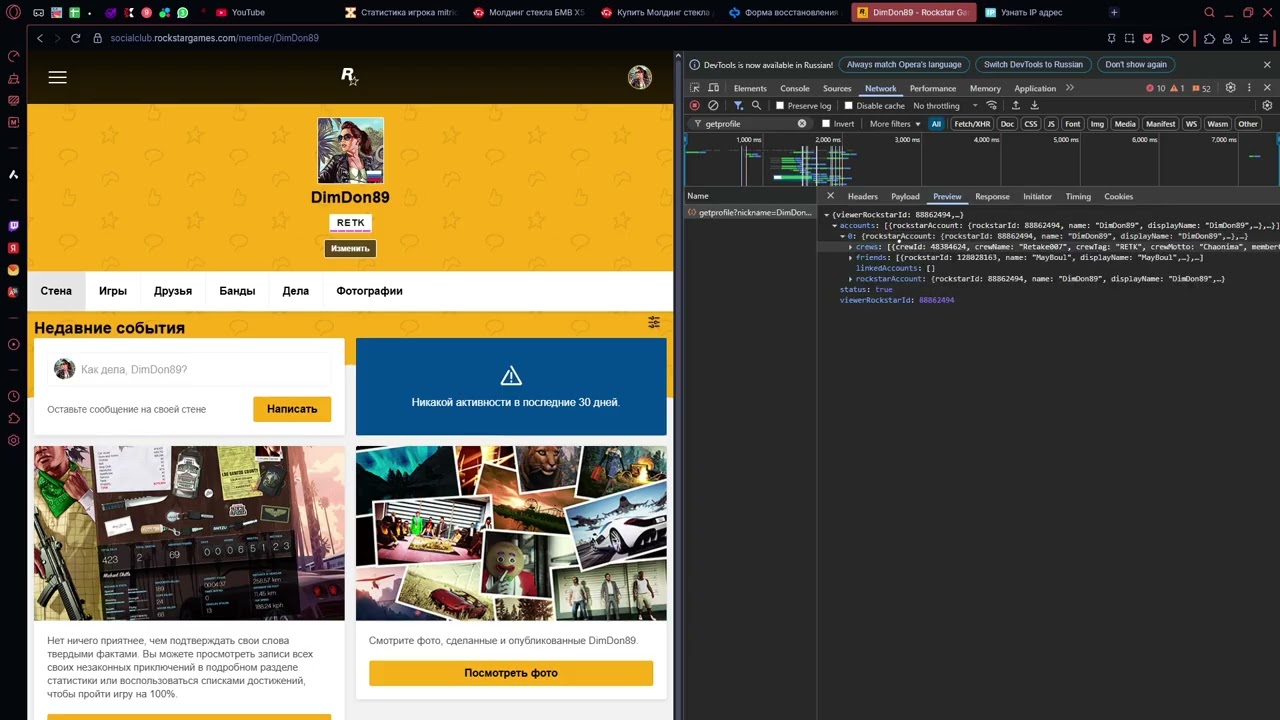Close the request preview pane
1280x720 pixels.
(830, 196)
